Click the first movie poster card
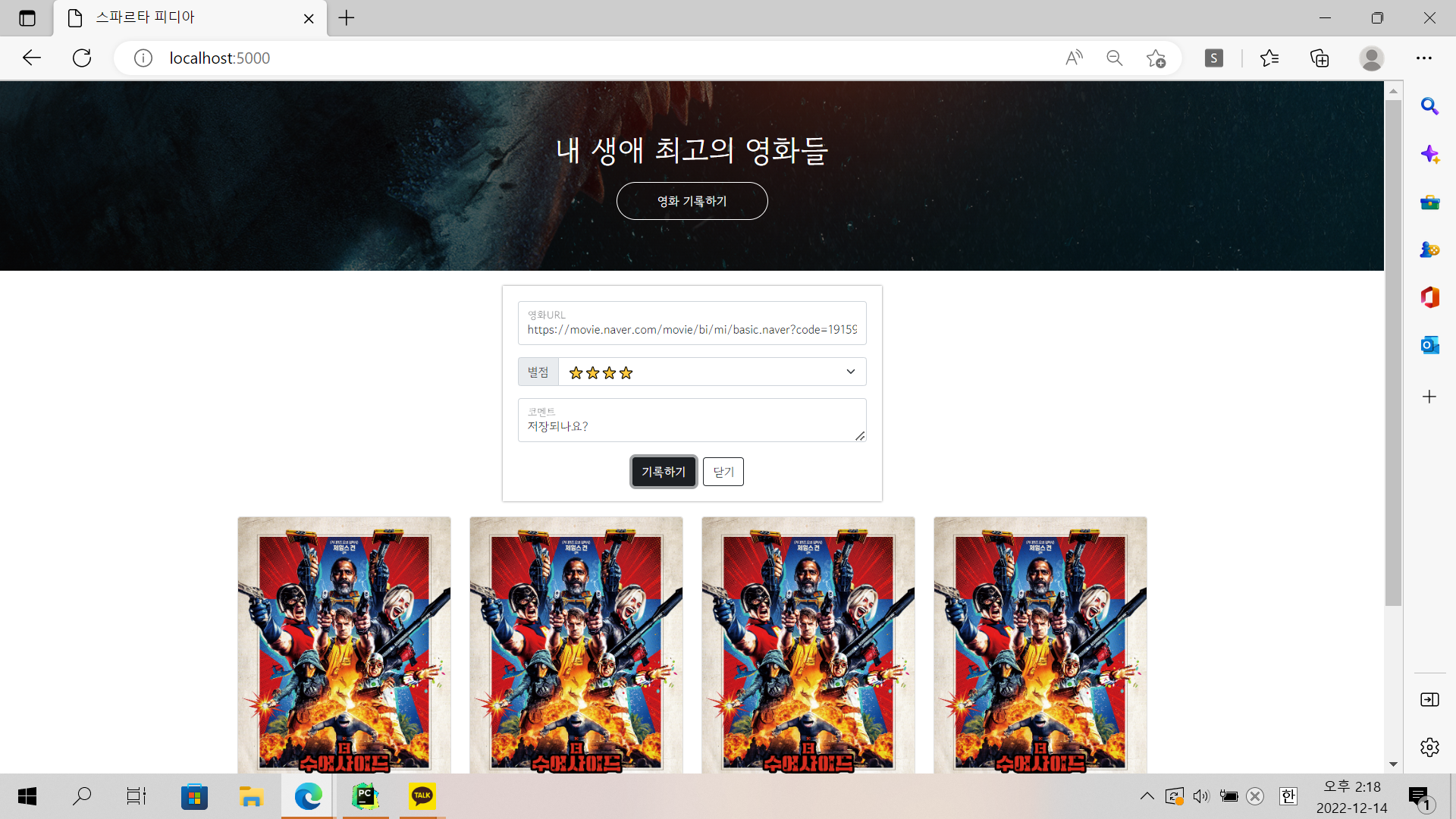The width and height of the screenshot is (1456, 819). [x=344, y=645]
